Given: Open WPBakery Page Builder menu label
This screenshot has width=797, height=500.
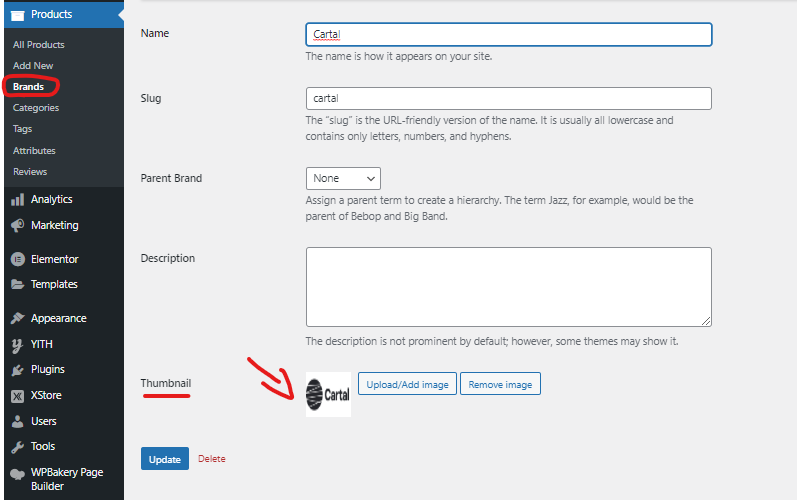Looking at the screenshot, I should [x=67, y=479].
